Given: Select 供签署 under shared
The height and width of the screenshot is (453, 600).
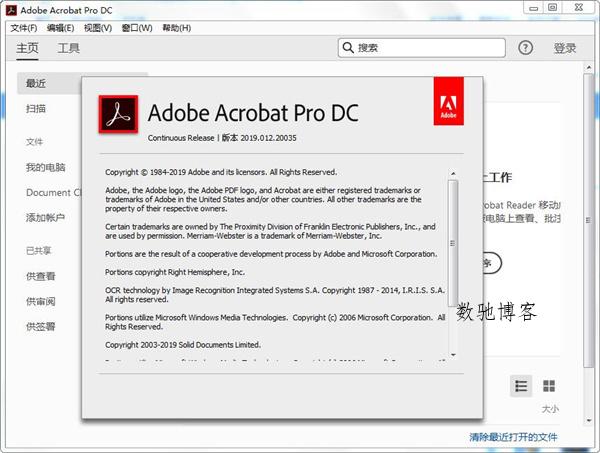Looking at the screenshot, I should click(x=41, y=326).
